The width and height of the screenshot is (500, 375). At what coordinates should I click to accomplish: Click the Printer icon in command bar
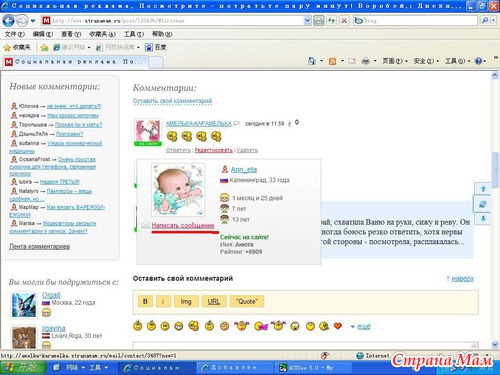point(366,61)
